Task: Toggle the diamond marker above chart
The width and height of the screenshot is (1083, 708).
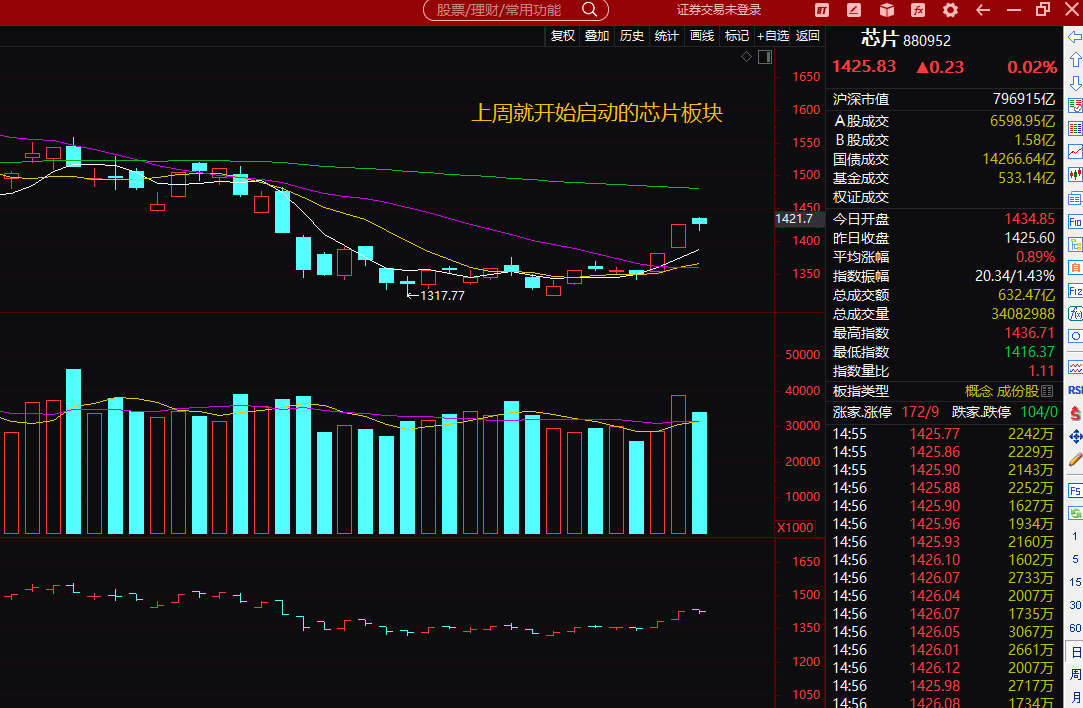Action: click(747, 57)
